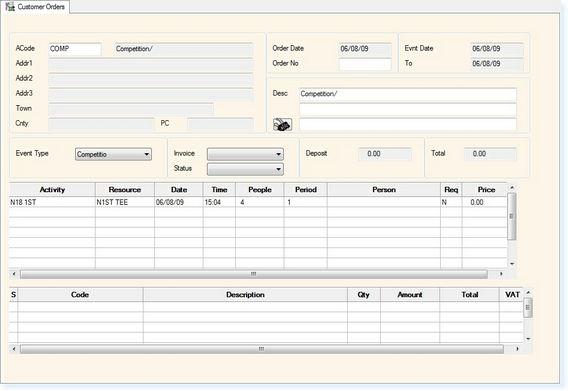The height and width of the screenshot is (391, 568).
Task: Switch to the Customer Orders tab
Action: coord(35,7)
